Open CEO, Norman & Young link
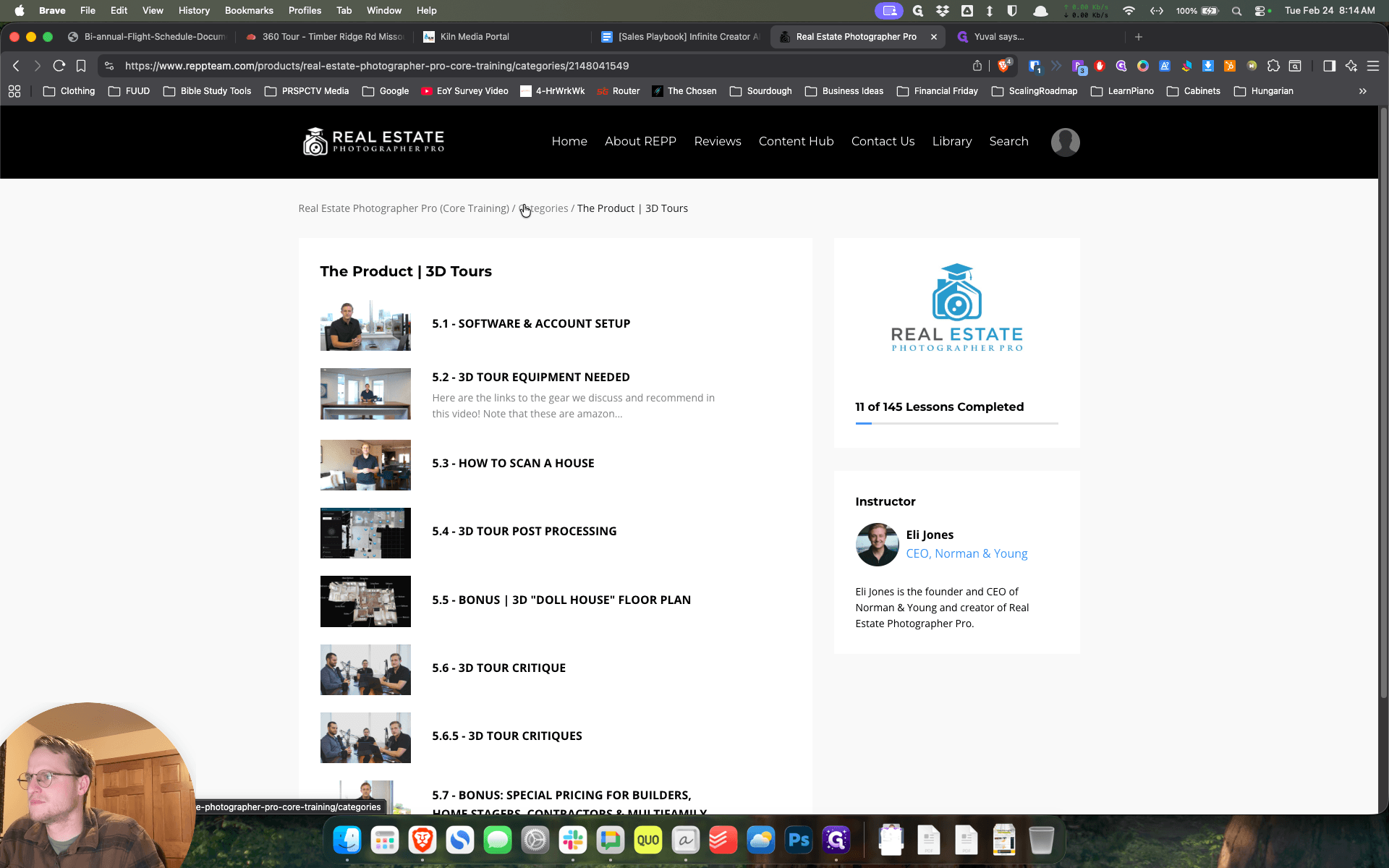 pos(967,553)
